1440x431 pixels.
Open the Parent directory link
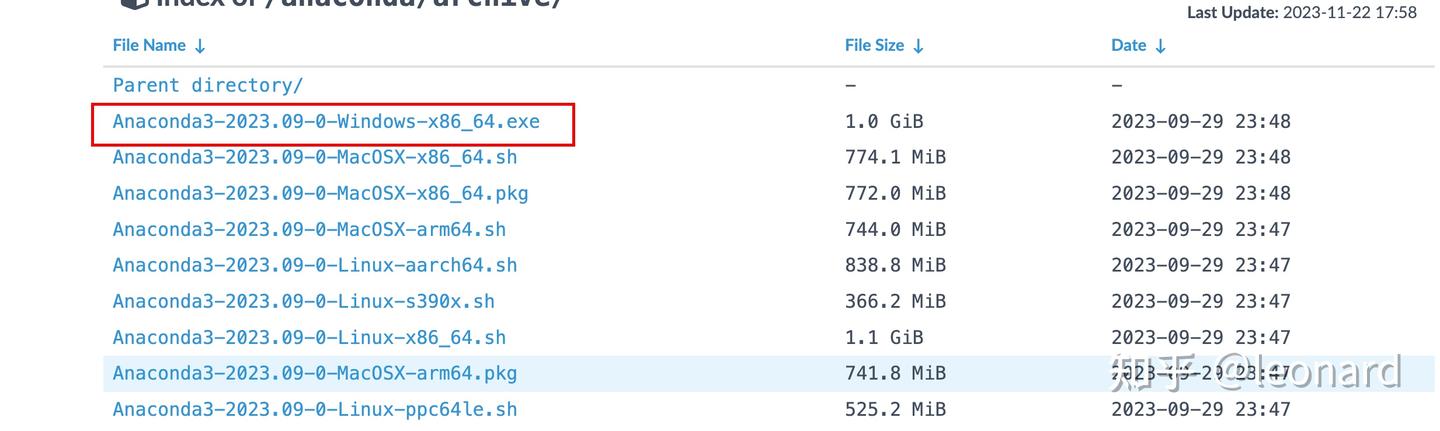pyautogui.click(x=207, y=86)
